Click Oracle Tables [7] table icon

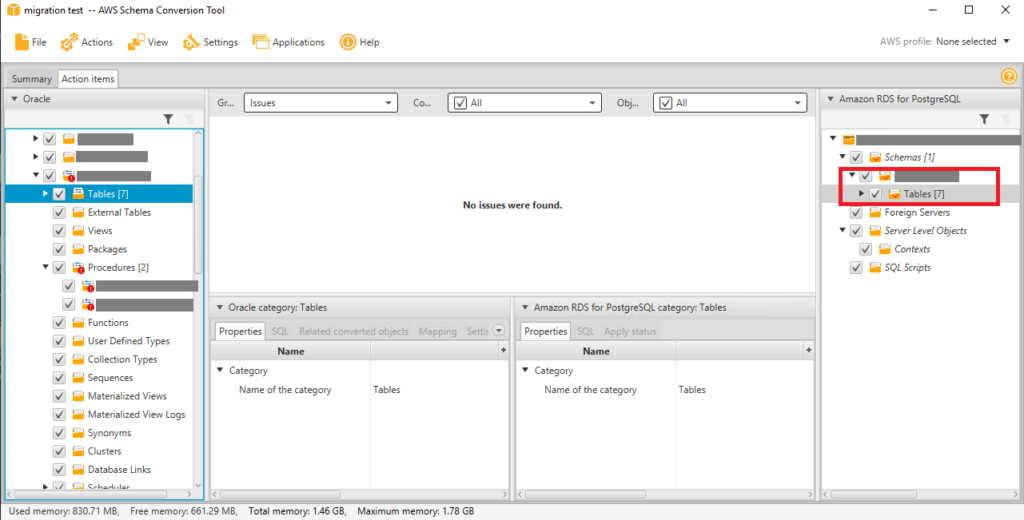78,193
